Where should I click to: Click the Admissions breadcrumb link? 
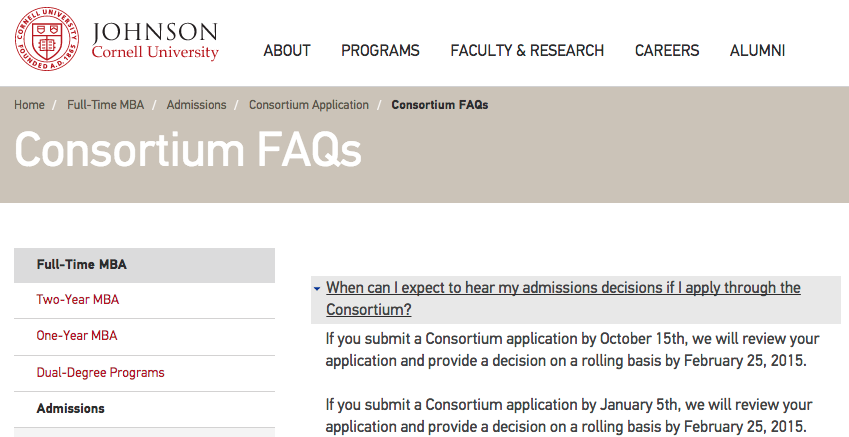[196, 105]
